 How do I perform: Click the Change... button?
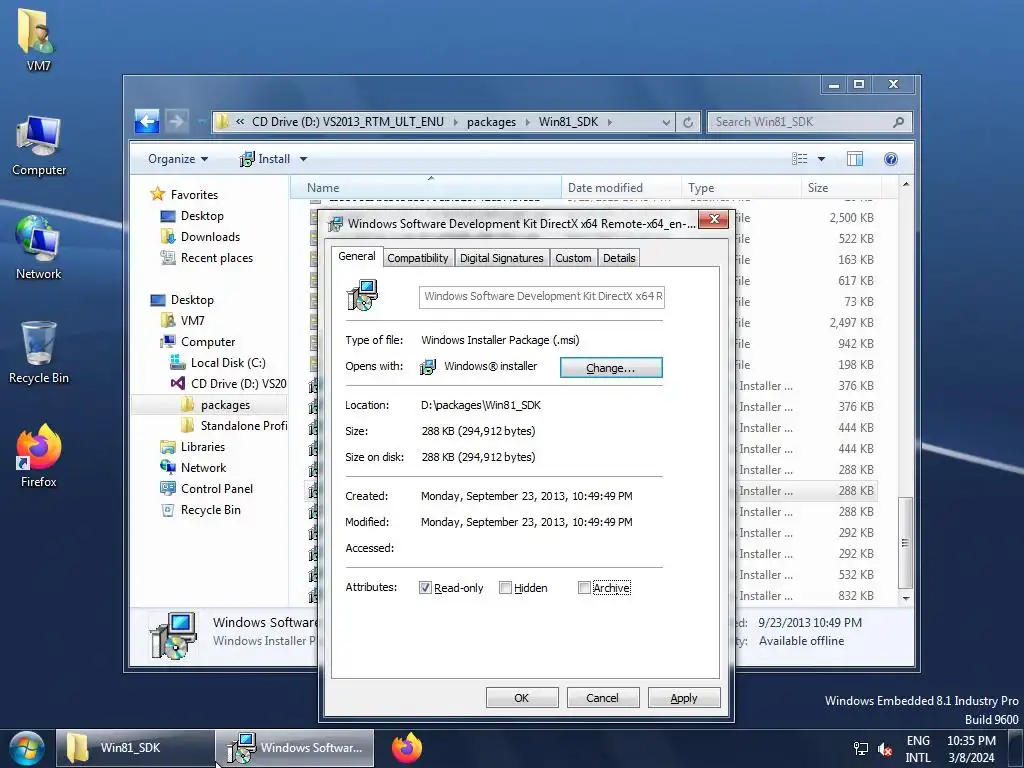click(611, 368)
